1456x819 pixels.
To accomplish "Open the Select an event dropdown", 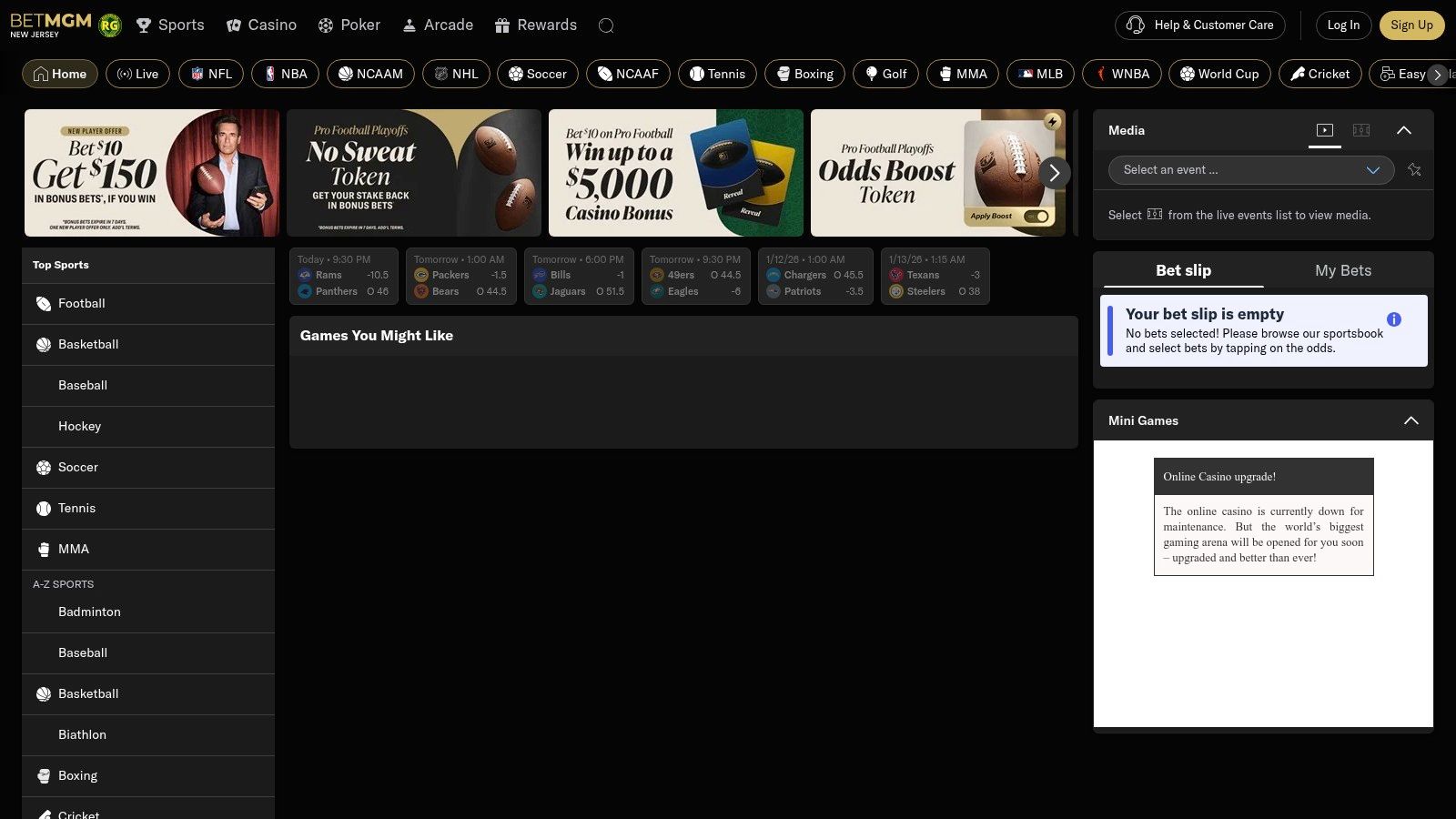I will coord(1250,170).
